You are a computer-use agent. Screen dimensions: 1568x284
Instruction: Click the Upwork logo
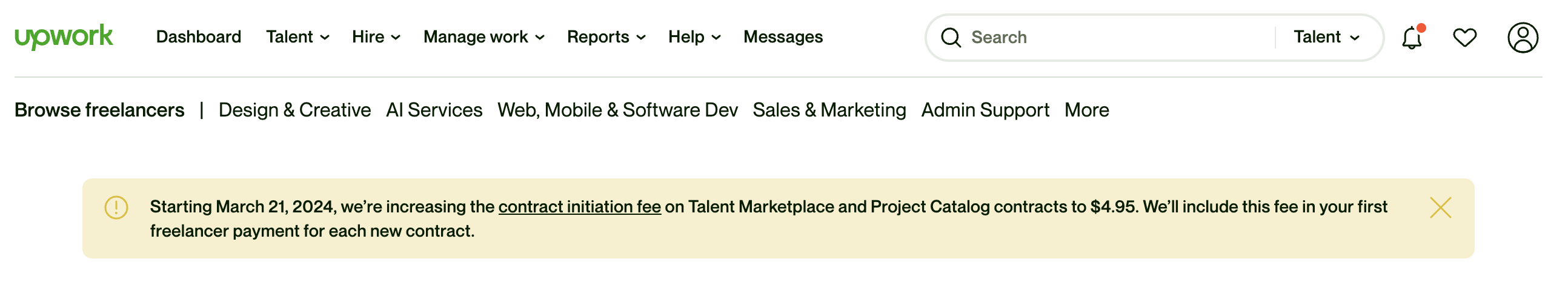(64, 37)
